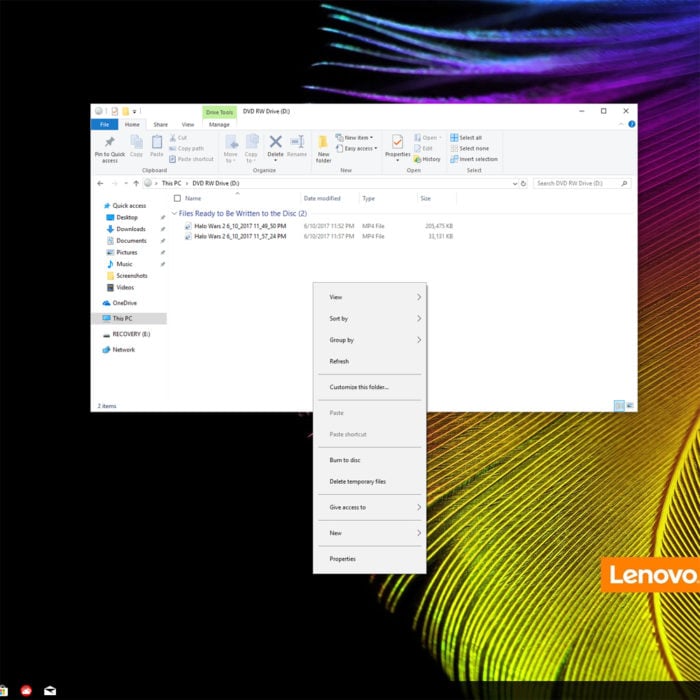Expand address bar history dropdown

[x=515, y=183]
